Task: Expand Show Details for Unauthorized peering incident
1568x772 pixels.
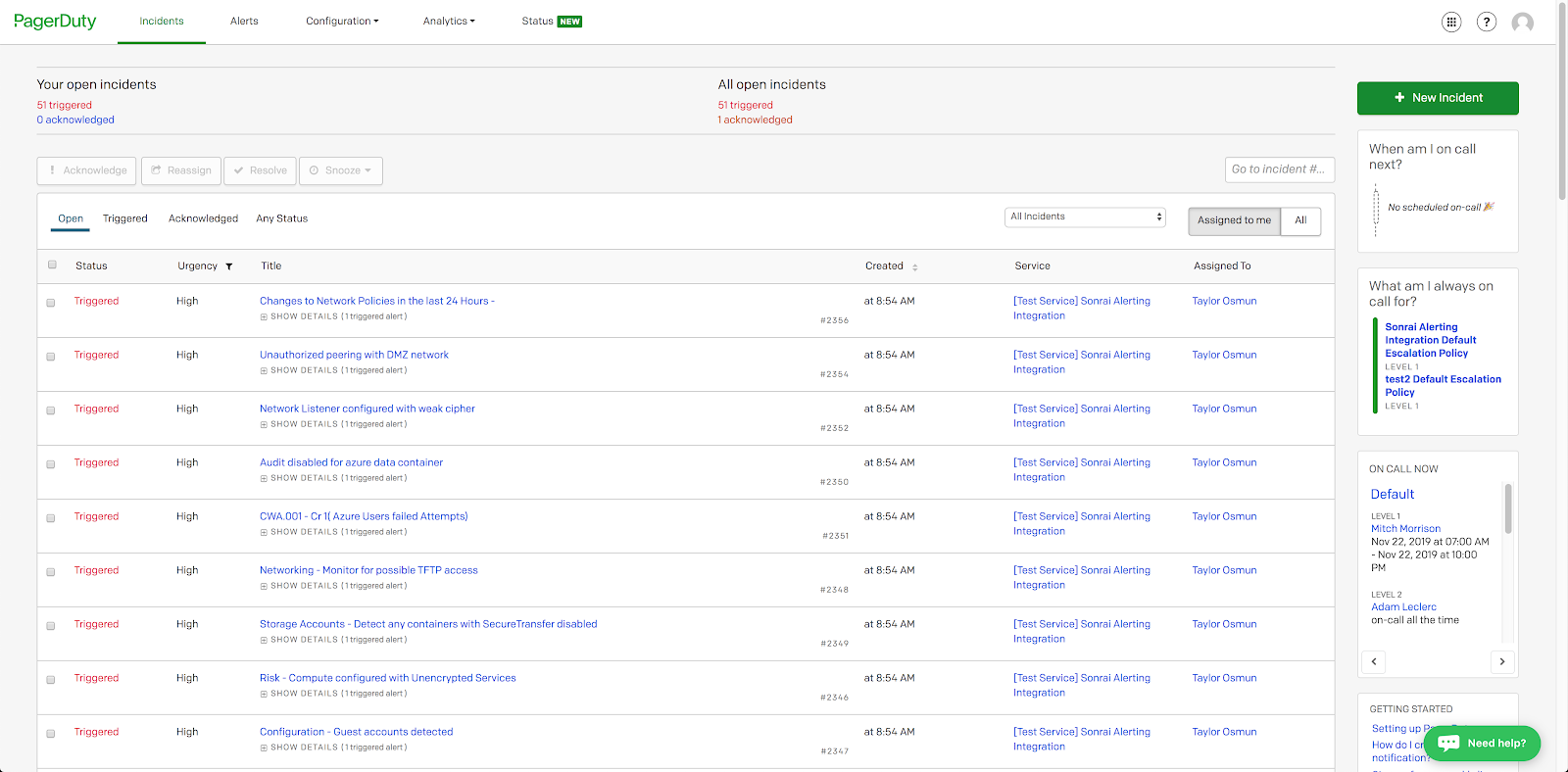Action: pyautogui.click(x=333, y=370)
